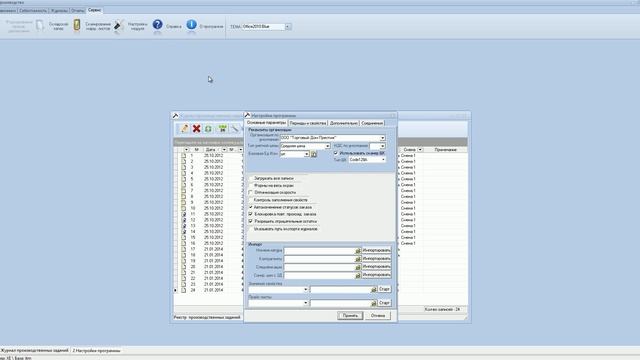The height and width of the screenshot is (360, 640).
Task: Open the Справка help icon
Action: (158, 25)
